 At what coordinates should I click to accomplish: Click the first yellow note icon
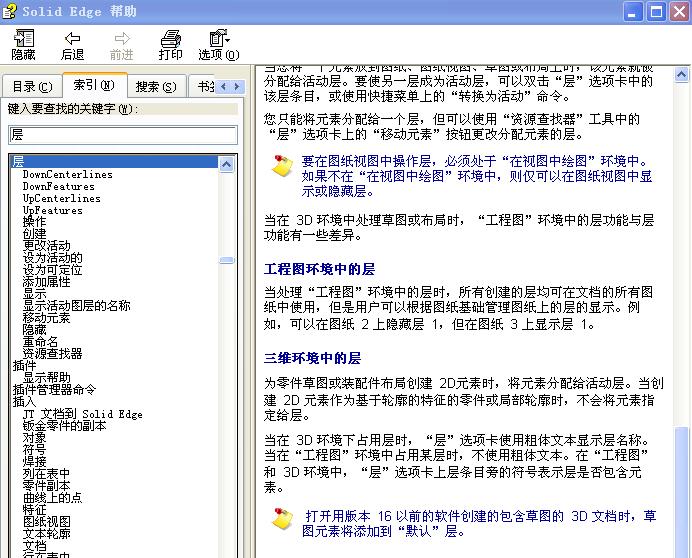coord(282,166)
